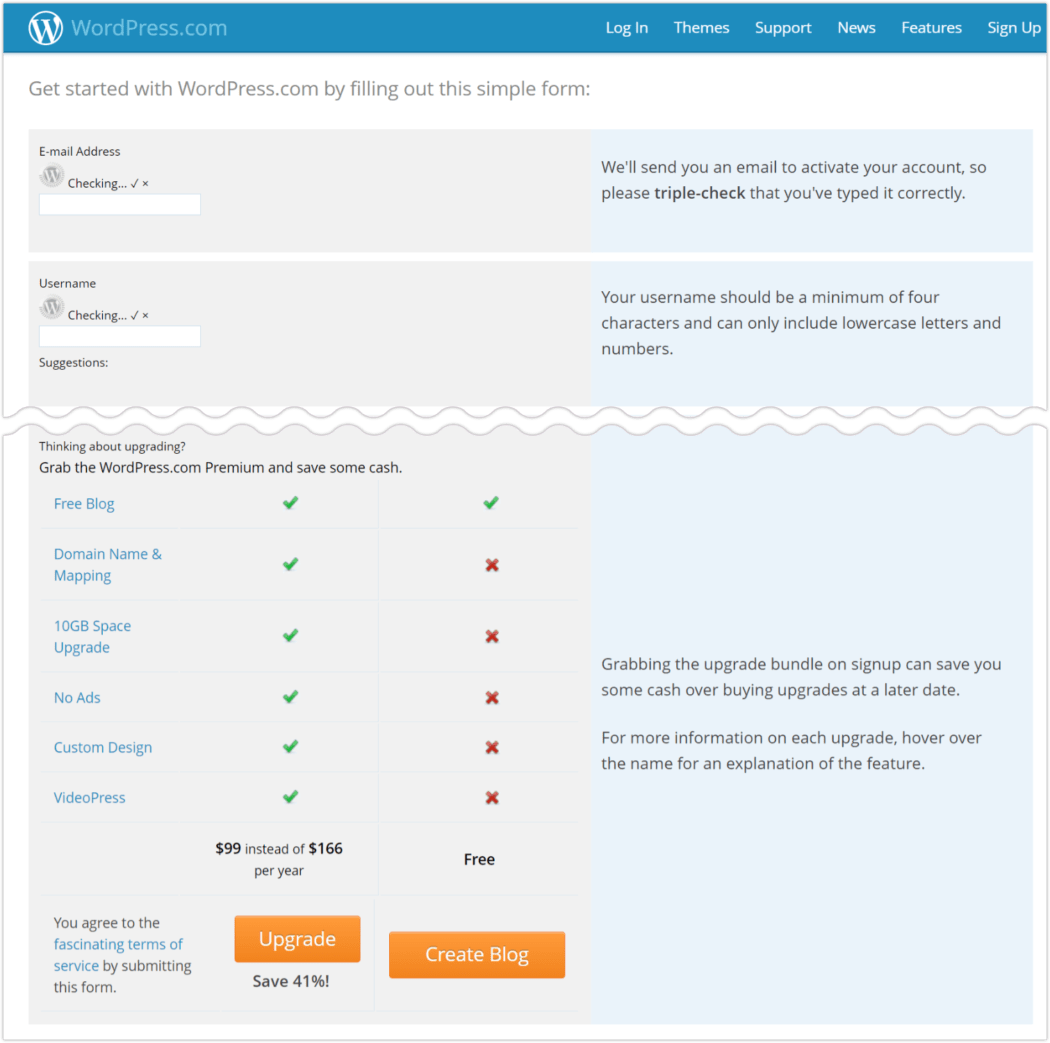Click the Create Blog button
The image size is (1050, 1043).
click(x=477, y=954)
